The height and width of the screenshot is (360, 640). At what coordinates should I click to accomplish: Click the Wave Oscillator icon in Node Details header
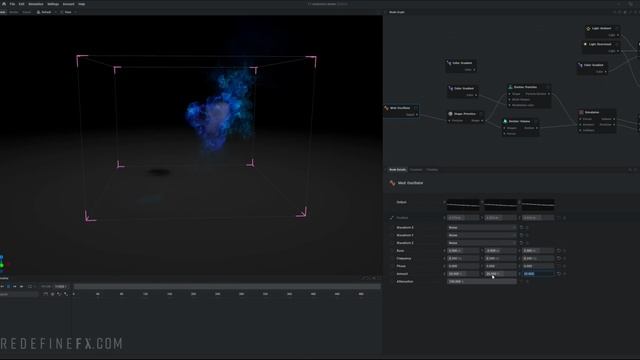(392, 183)
